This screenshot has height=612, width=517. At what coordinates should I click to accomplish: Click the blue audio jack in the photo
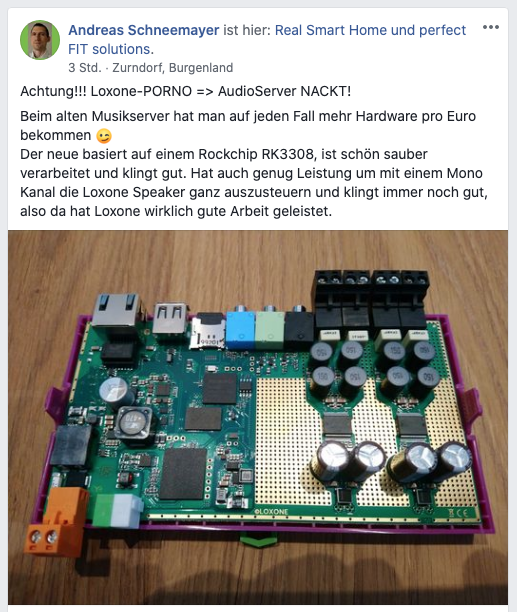tap(240, 328)
